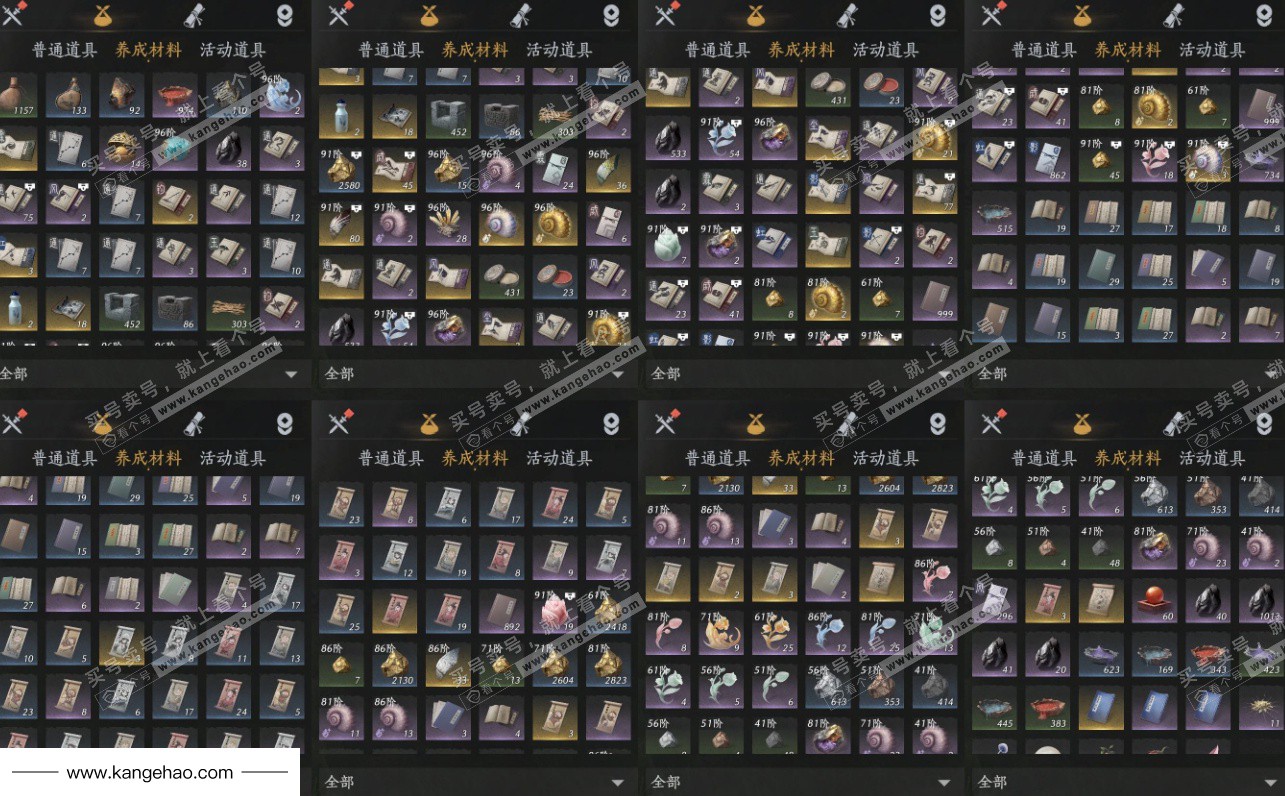Pick the purple dish item with count 623
This screenshot has width=1285, height=796.
(1102, 653)
